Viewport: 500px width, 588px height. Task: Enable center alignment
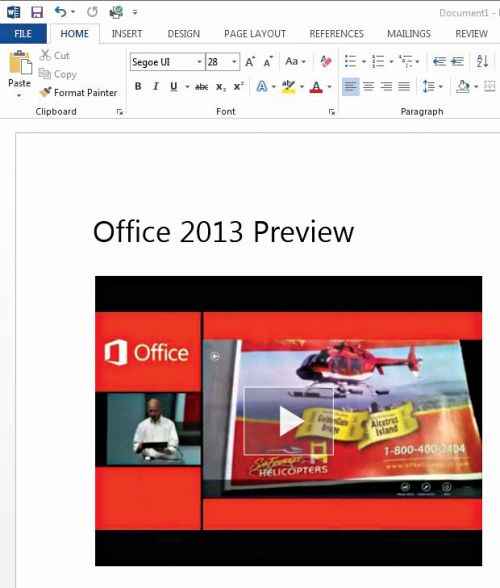point(368,87)
